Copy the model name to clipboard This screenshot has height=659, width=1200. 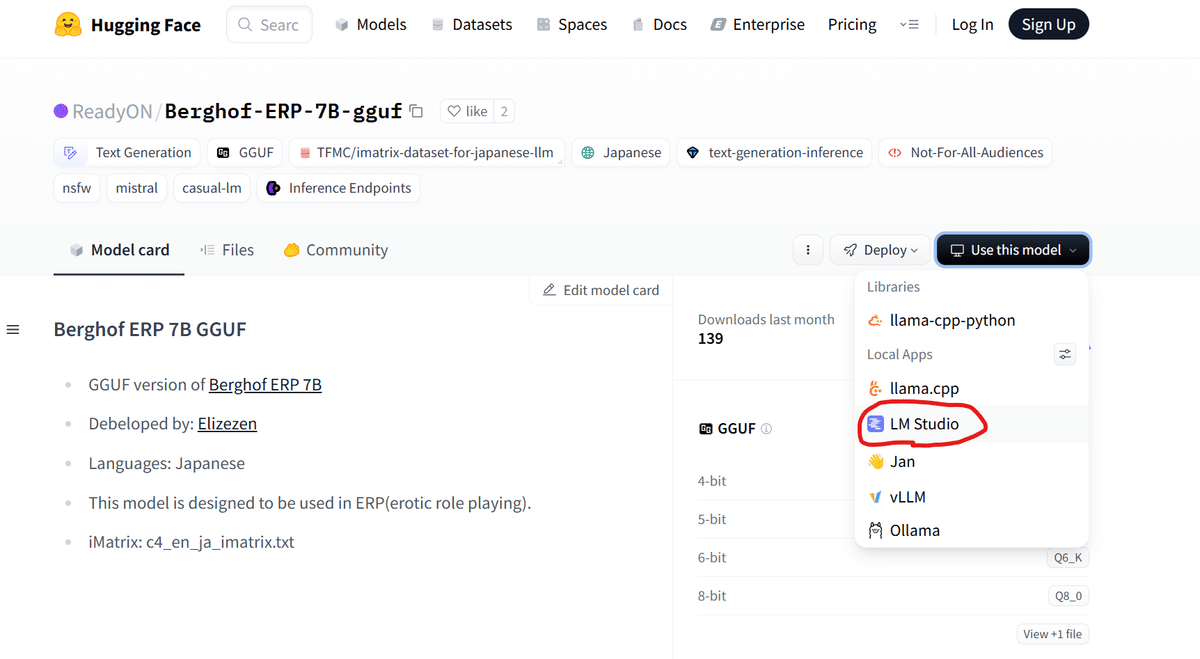417,111
